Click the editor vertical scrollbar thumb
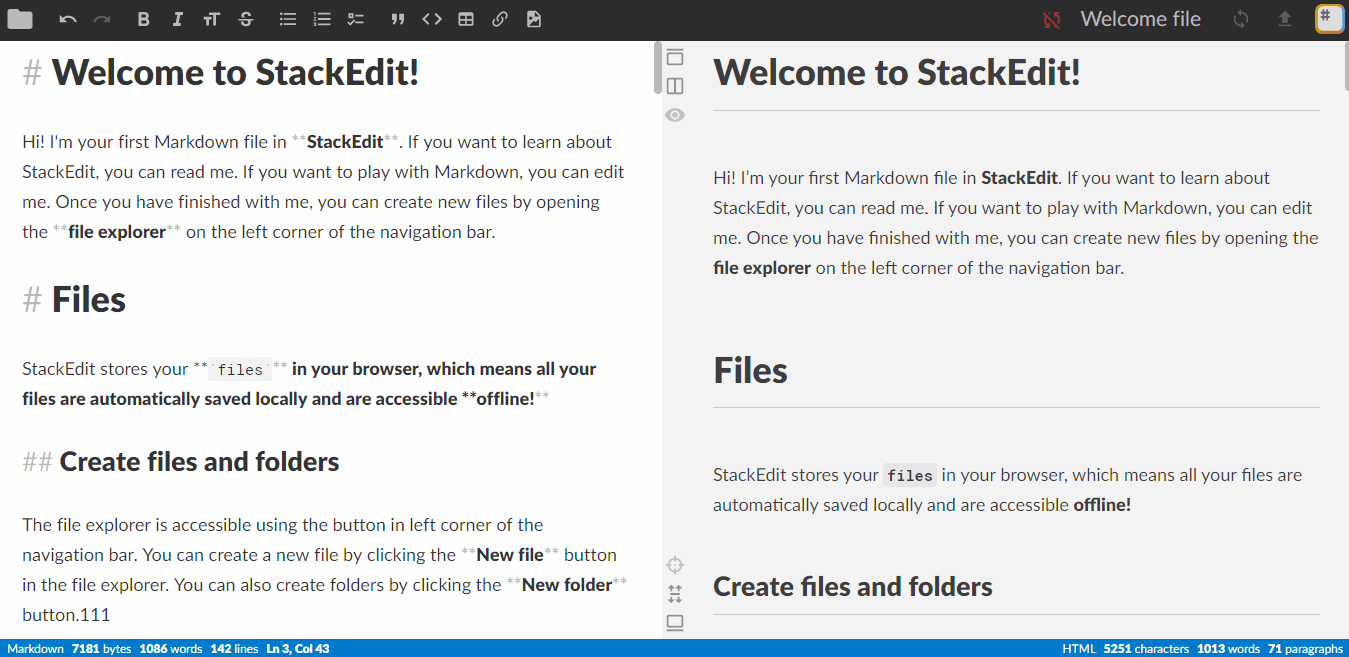The height and width of the screenshot is (657, 1349). click(657, 68)
